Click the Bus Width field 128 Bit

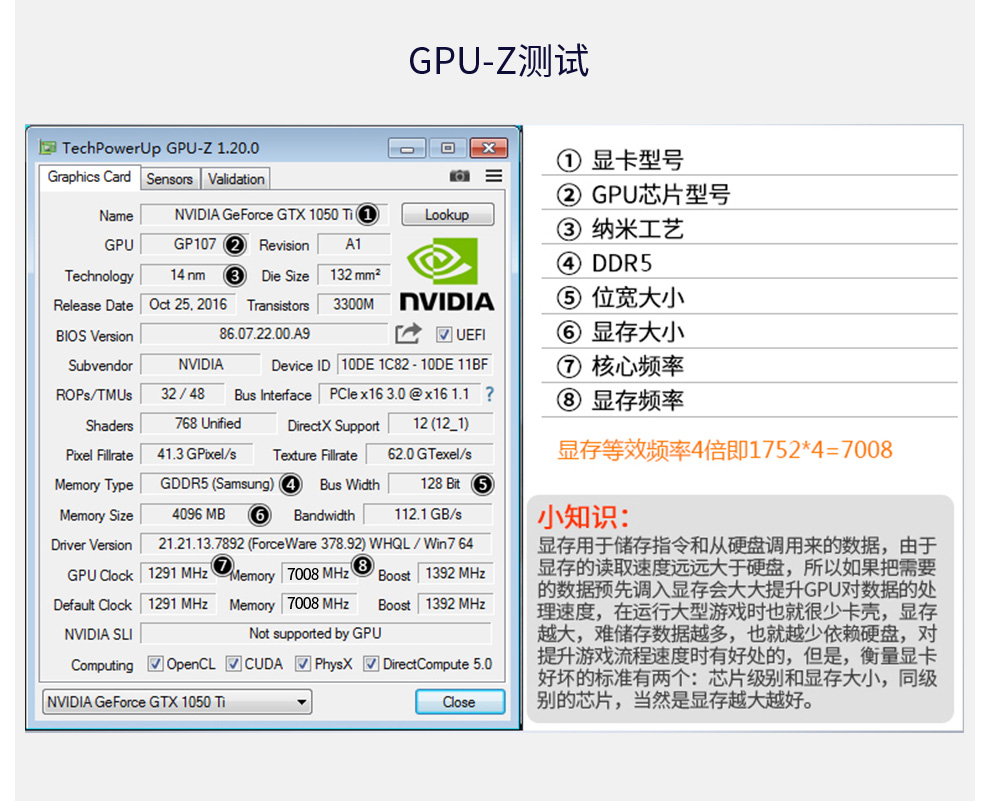[x=441, y=484]
